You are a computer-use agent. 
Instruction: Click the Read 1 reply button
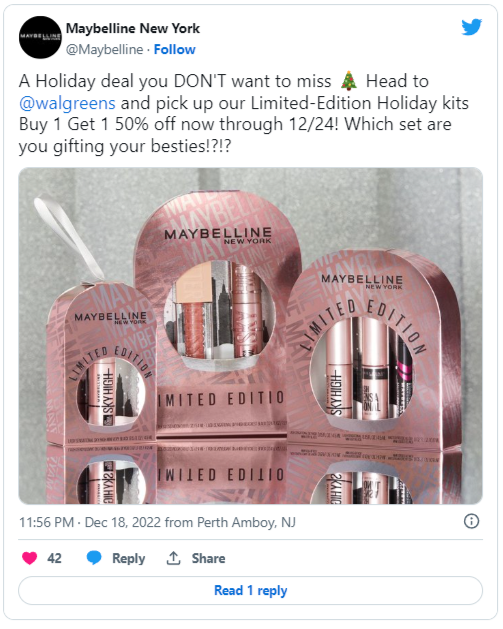pos(251,590)
